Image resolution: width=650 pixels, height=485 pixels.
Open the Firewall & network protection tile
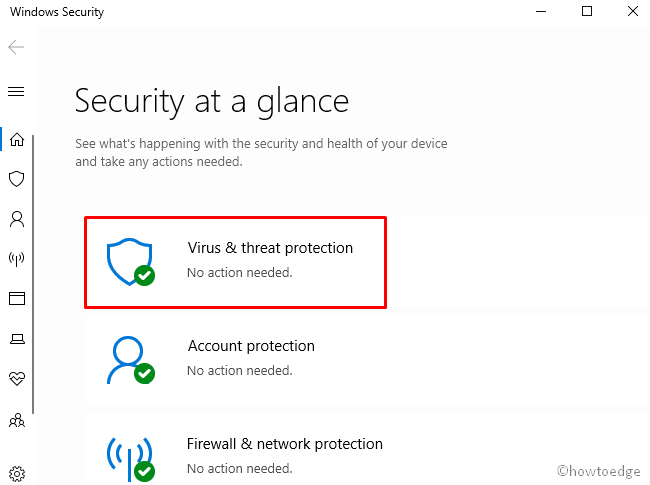coord(284,453)
